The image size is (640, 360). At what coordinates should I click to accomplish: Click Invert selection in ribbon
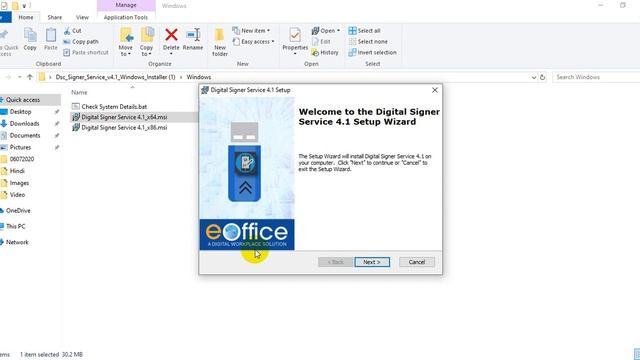tap(372, 52)
